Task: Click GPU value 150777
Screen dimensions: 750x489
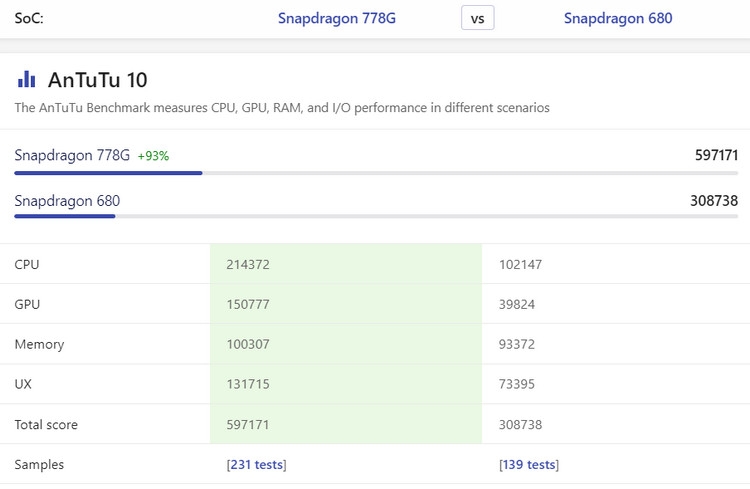Action: click(x=248, y=304)
